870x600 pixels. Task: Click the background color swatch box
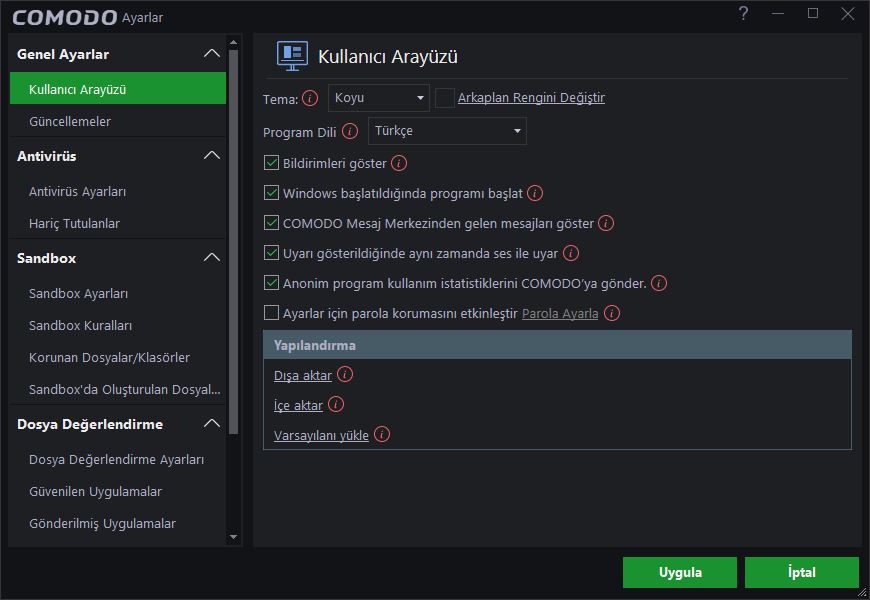tap(444, 98)
